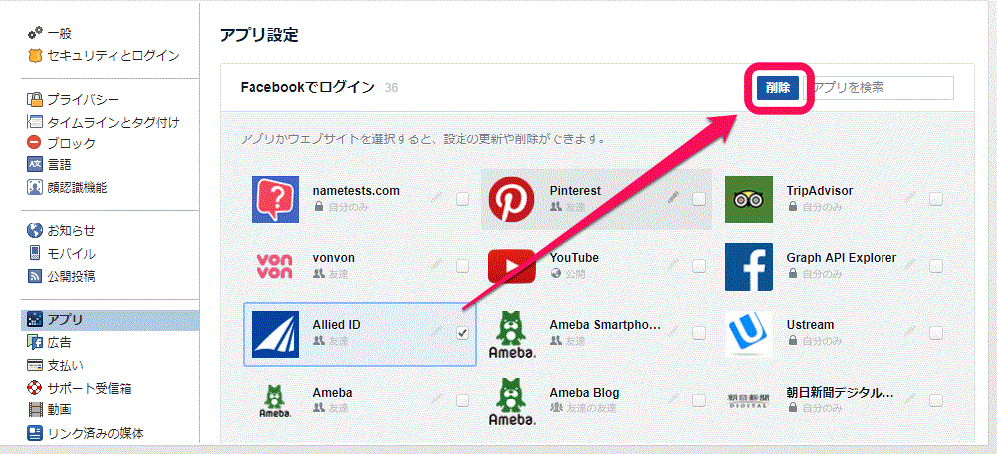Tick the Pinterest checkbox

click(x=699, y=199)
